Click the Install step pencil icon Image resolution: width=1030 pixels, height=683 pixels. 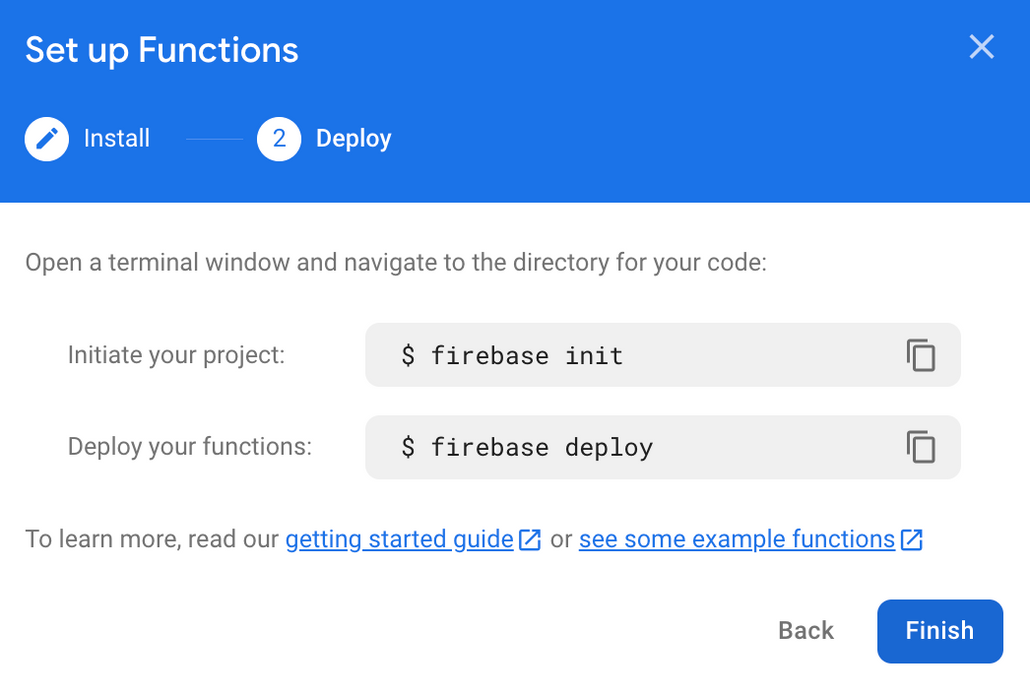[47, 139]
